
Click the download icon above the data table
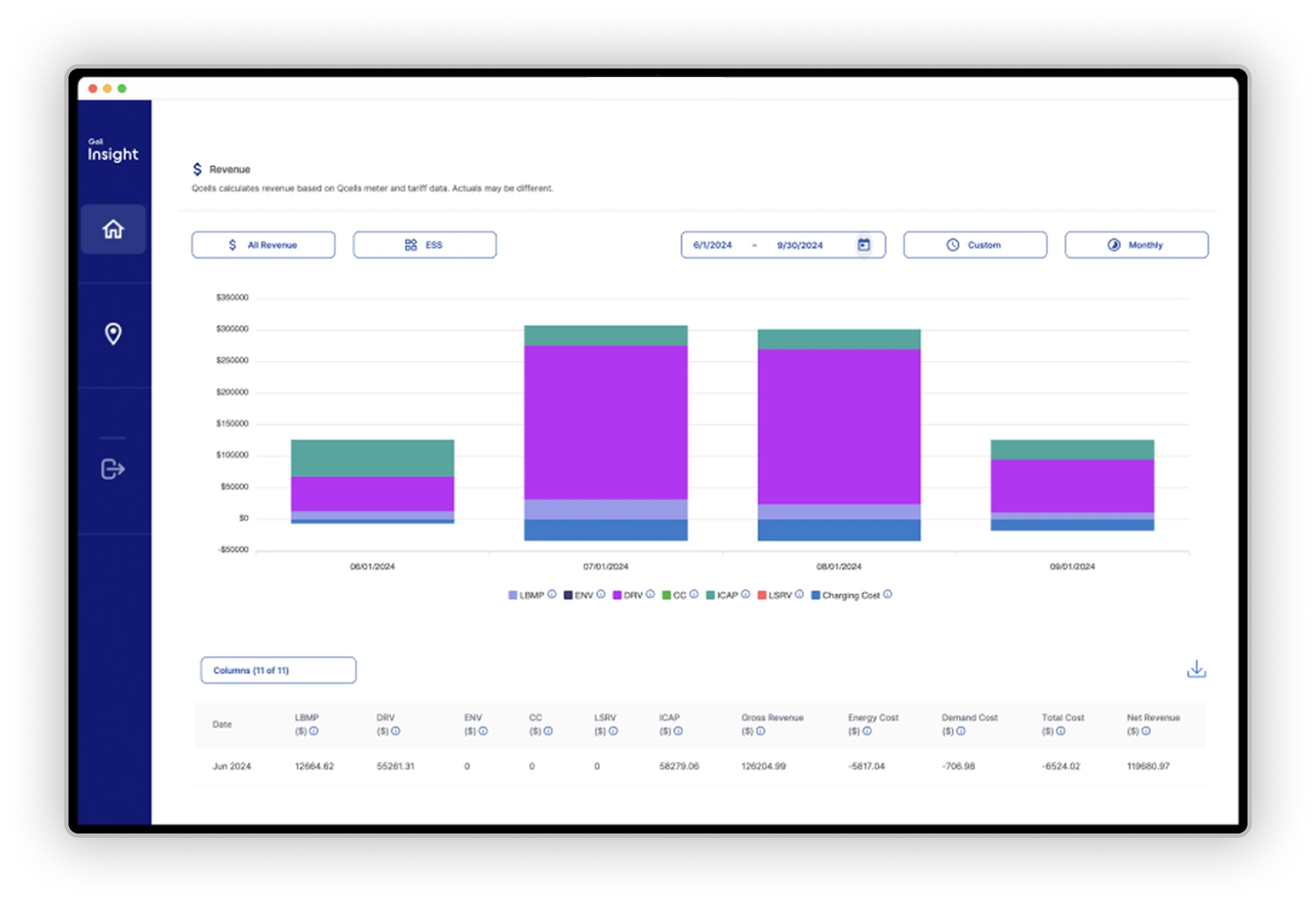coord(1195,669)
